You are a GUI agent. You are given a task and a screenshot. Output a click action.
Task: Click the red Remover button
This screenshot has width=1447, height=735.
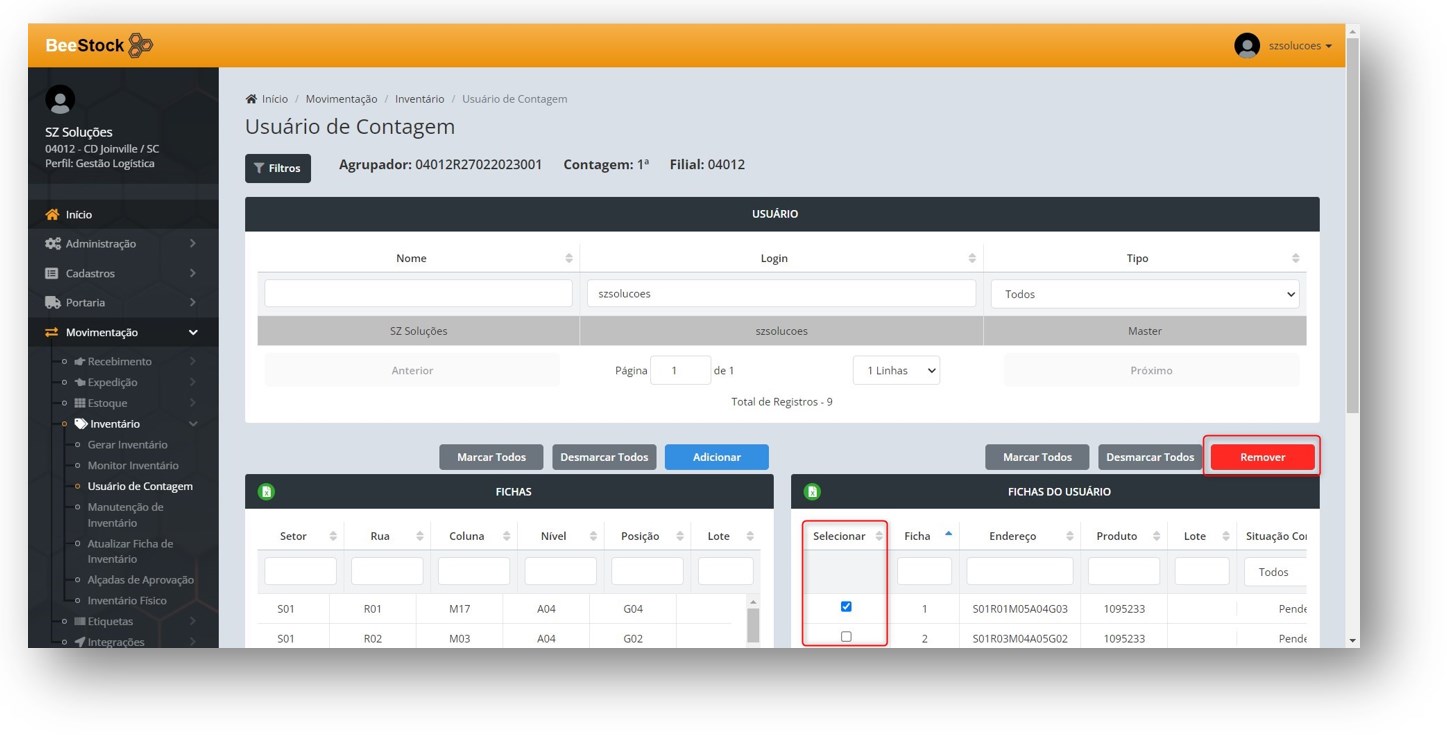tap(1262, 457)
